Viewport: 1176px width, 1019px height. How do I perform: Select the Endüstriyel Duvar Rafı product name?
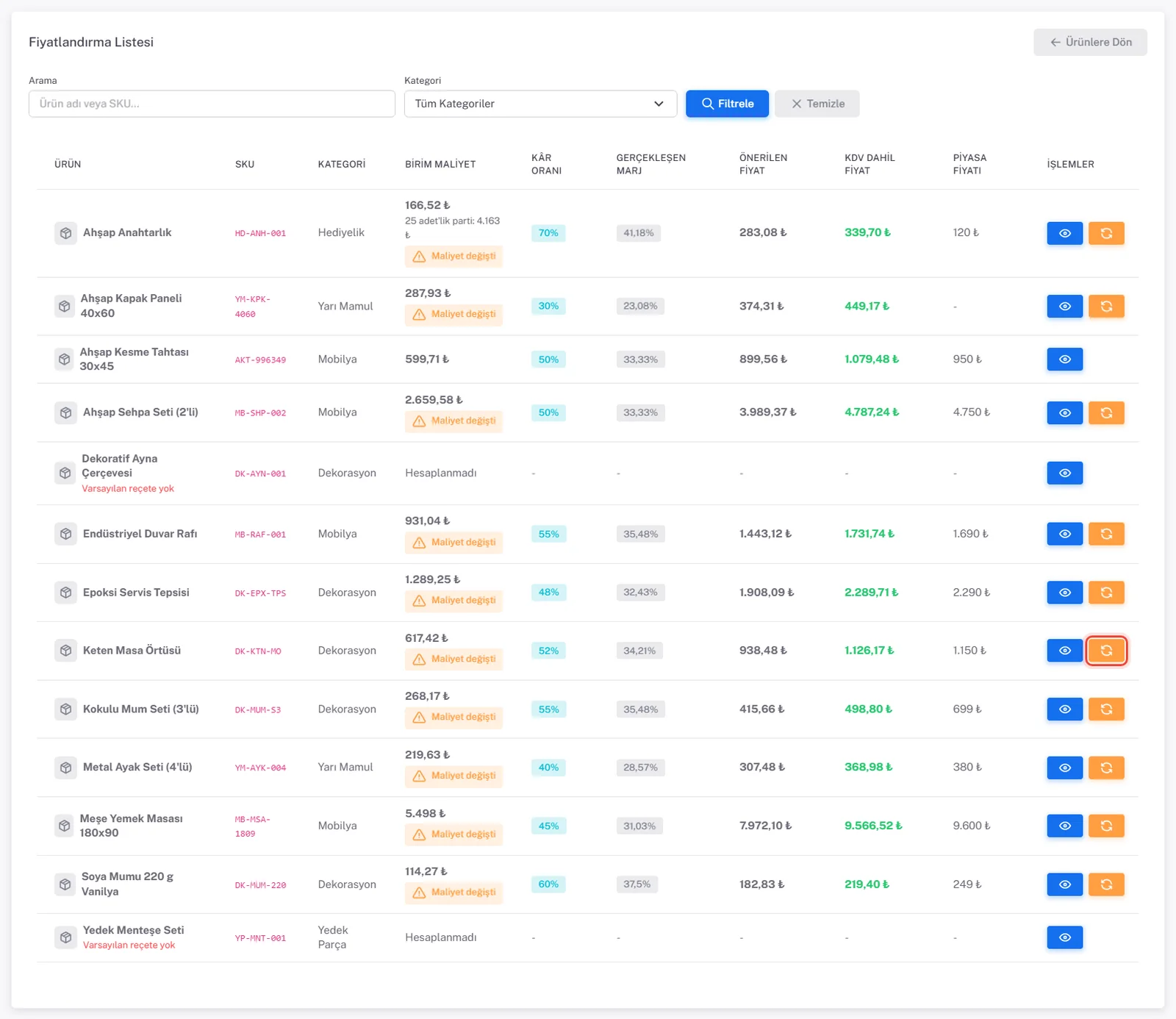[140, 534]
